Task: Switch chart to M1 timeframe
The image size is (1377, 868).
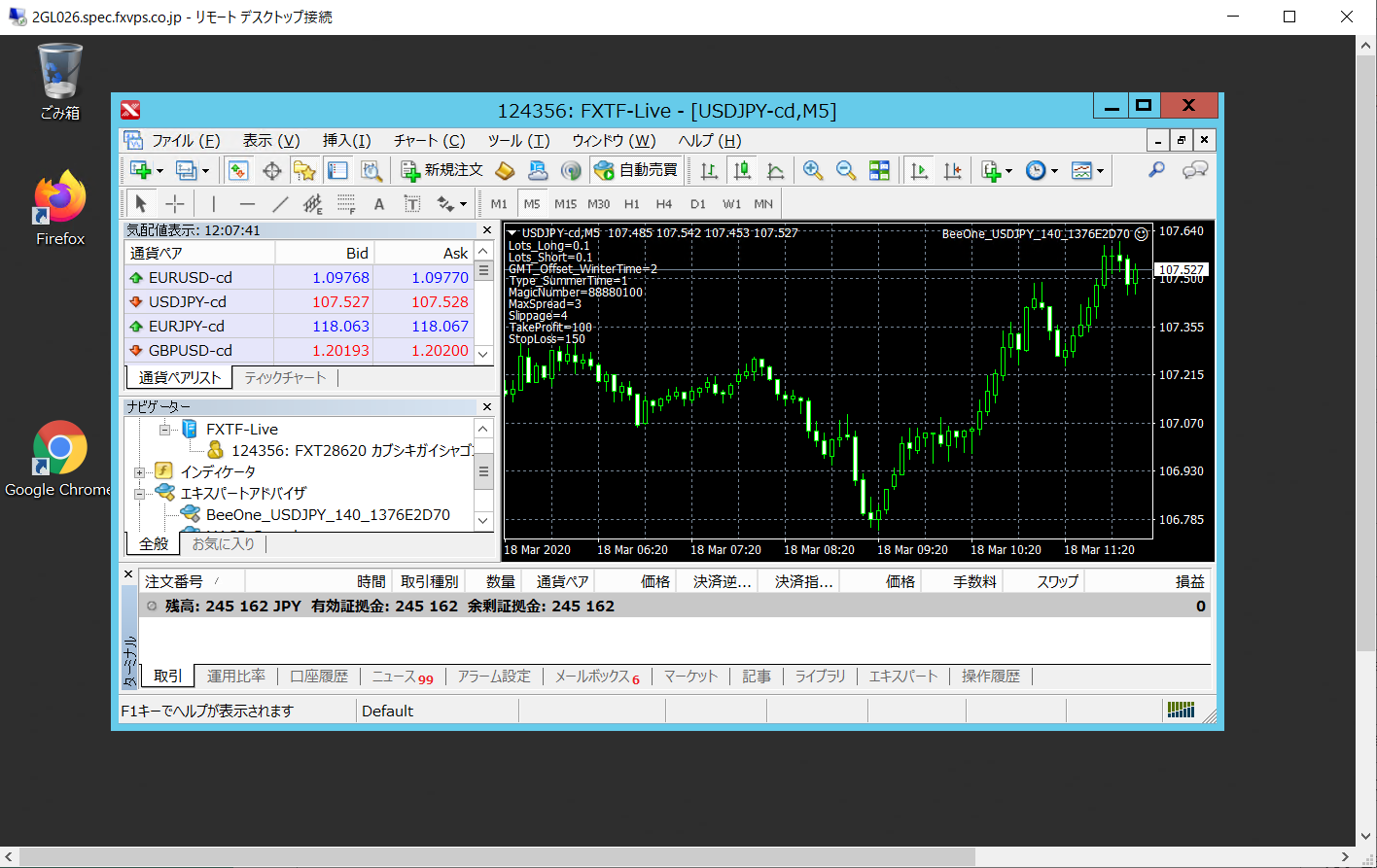Action: coord(499,204)
